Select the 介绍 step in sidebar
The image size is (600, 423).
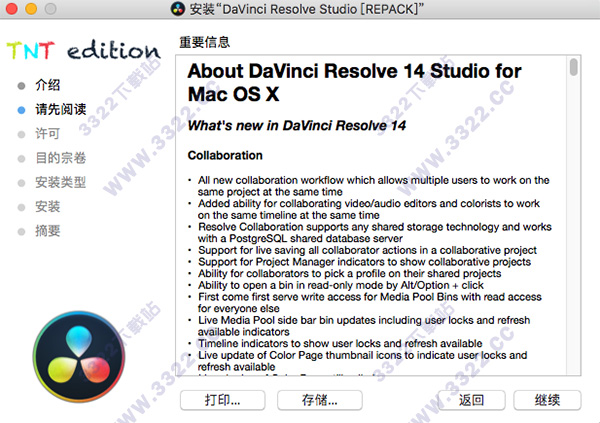tap(47, 85)
